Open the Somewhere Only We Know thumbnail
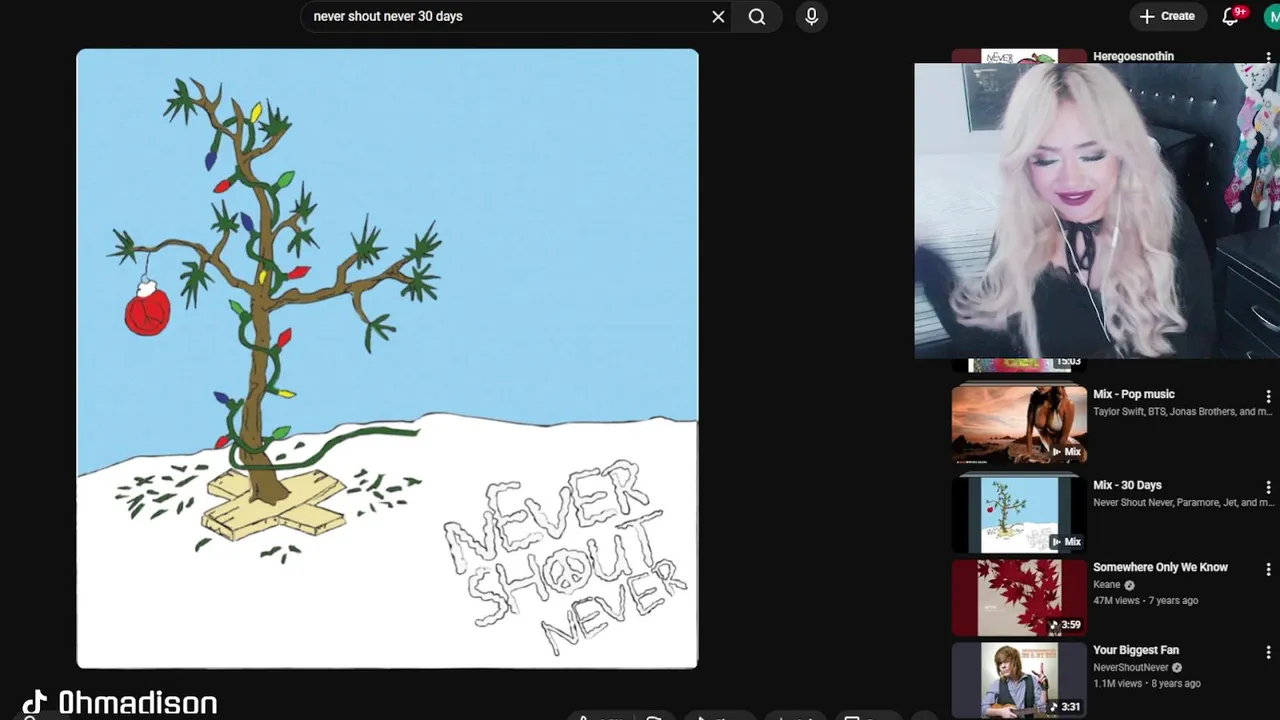This screenshot has height=720, width=1280. point(1019,597)
